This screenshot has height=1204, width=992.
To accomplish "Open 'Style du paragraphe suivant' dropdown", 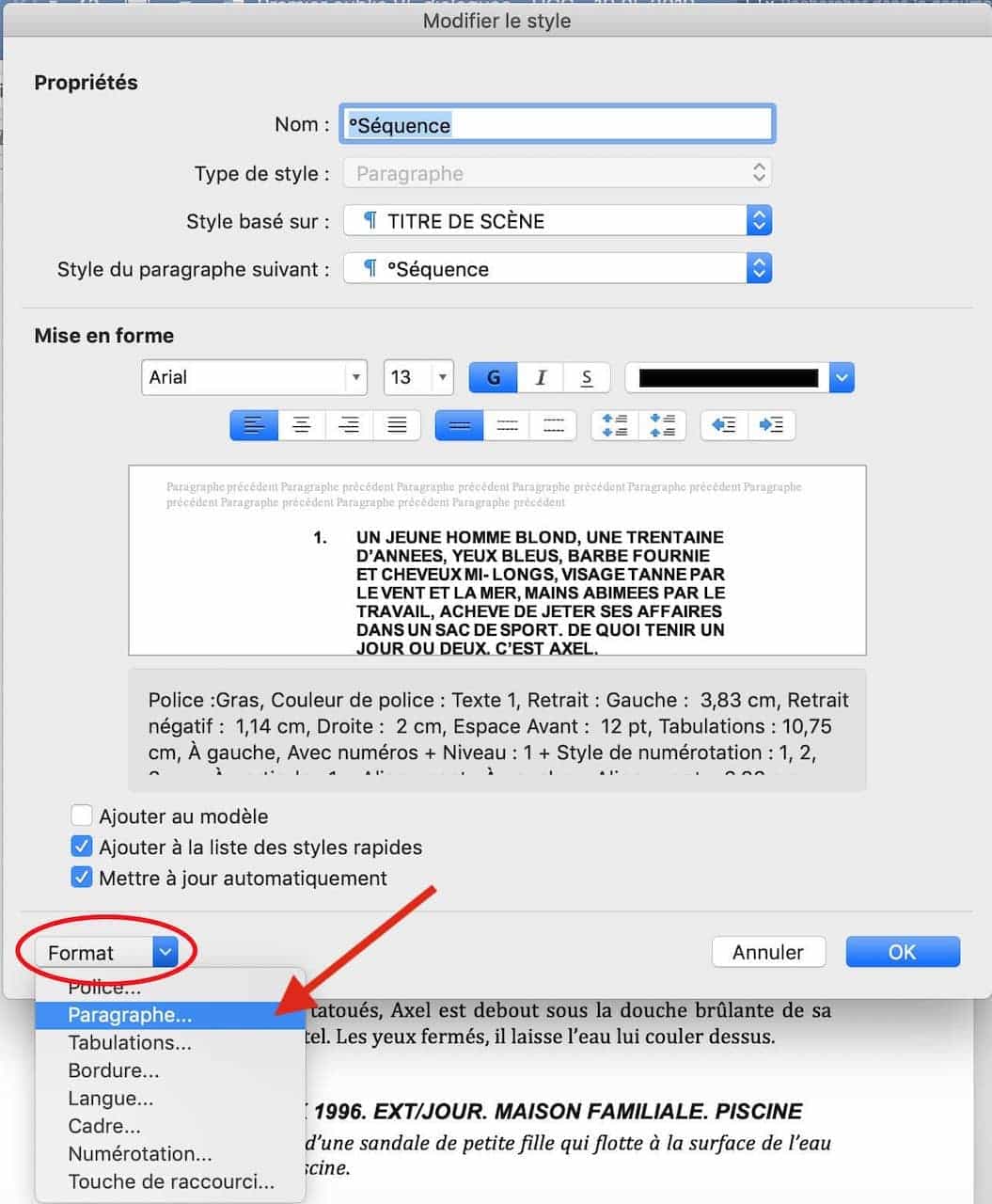I will (758, 269).
